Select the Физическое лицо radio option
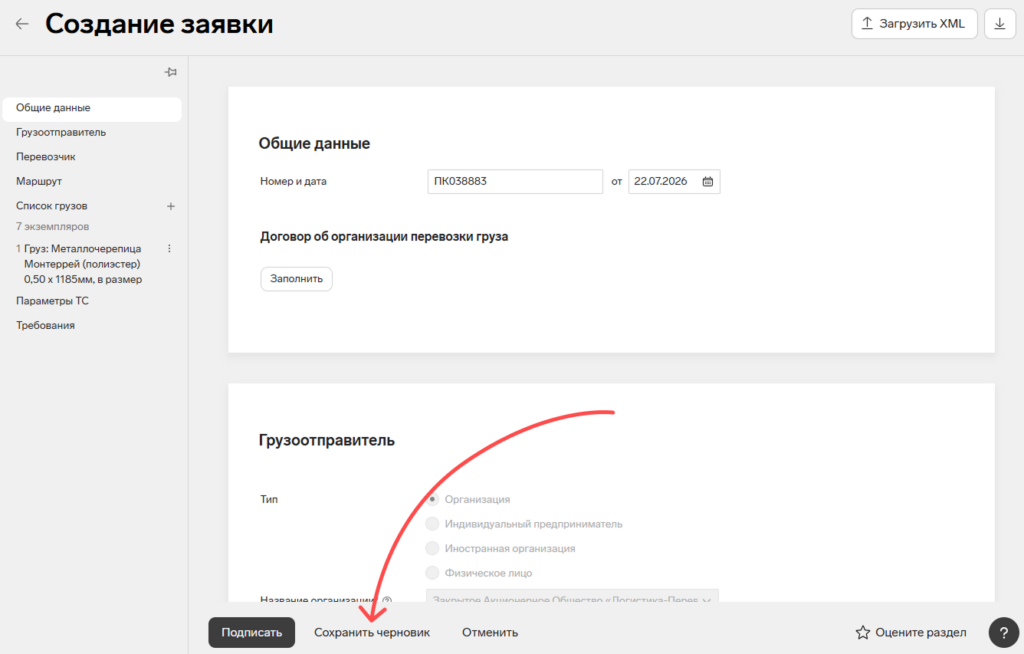This screenshot has height=654, width=1024. point(432,573)
